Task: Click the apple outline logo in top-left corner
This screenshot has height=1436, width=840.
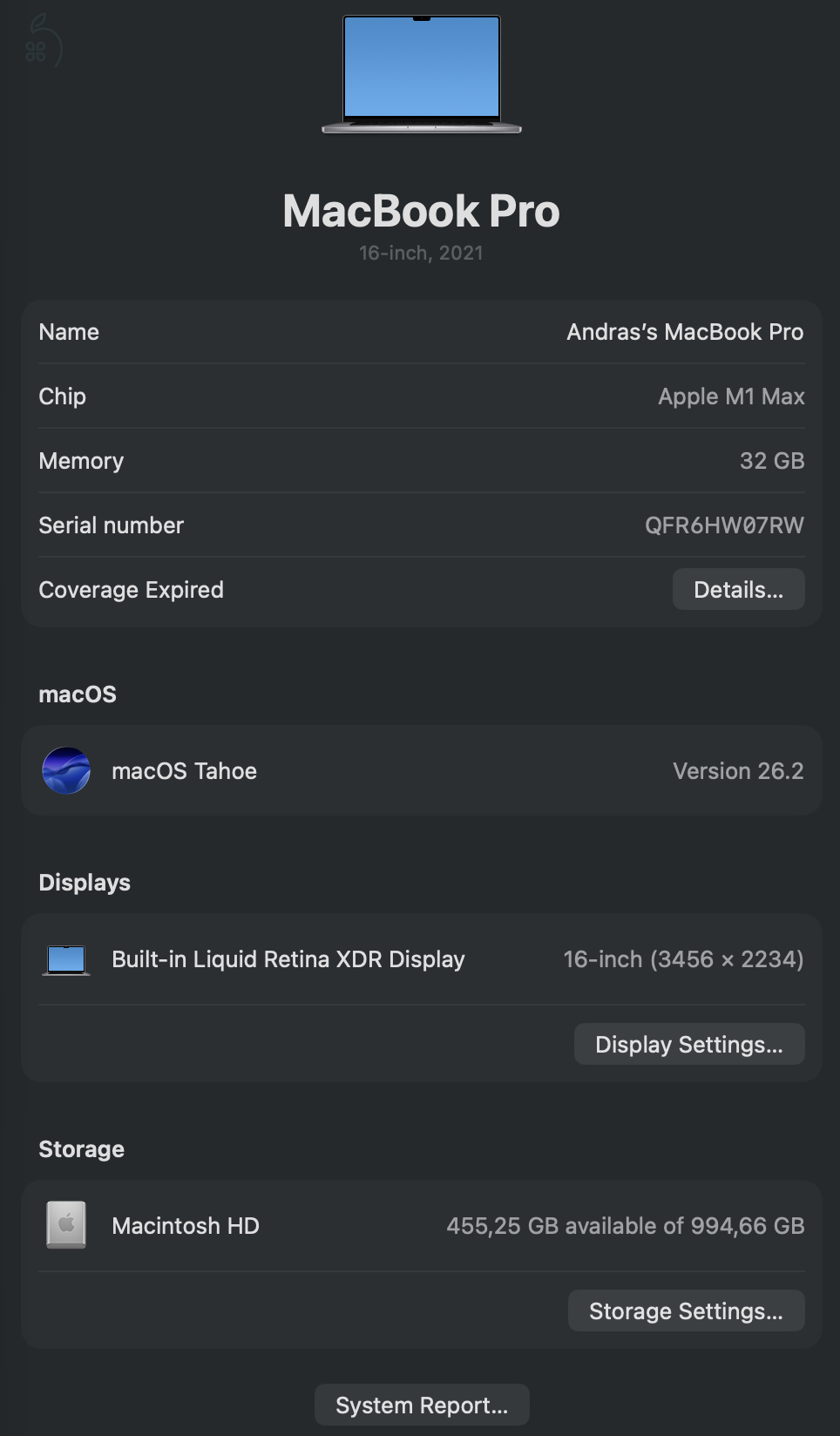Action: click(x=42, y=39)
